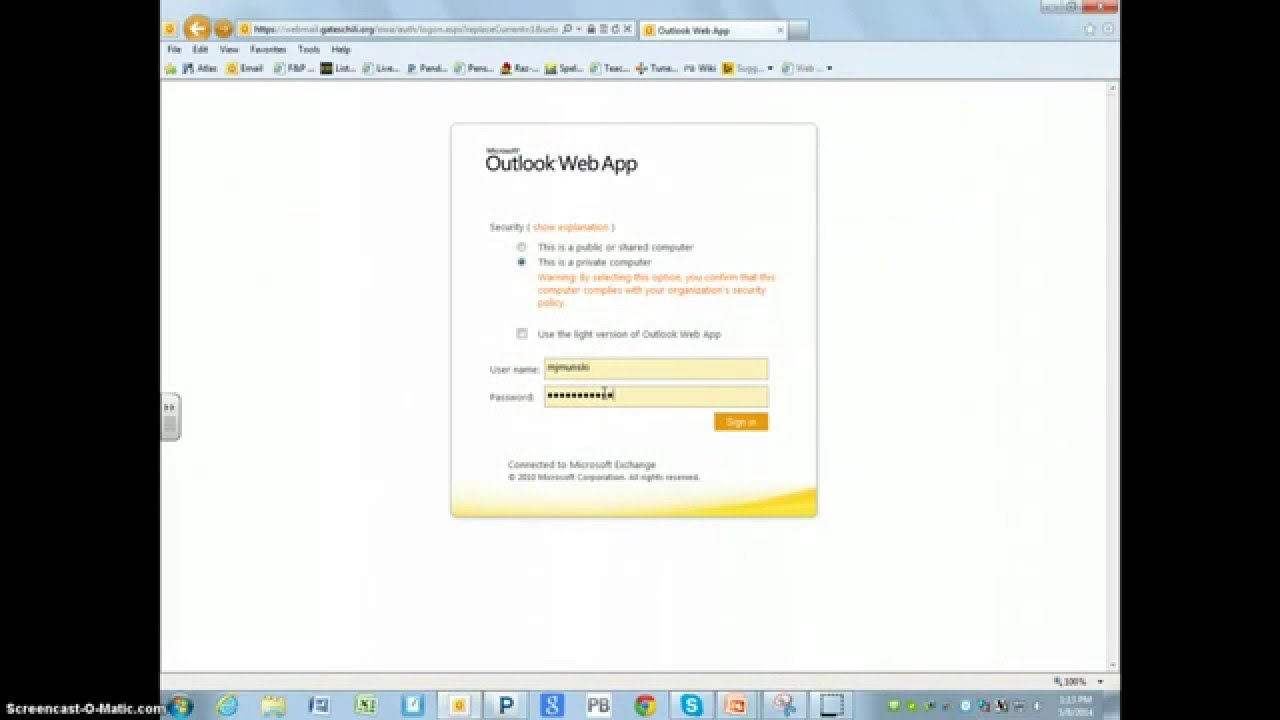Close the Outlook Web App tab
Viewport: 1280px width, 720px height.
(780, 30)
